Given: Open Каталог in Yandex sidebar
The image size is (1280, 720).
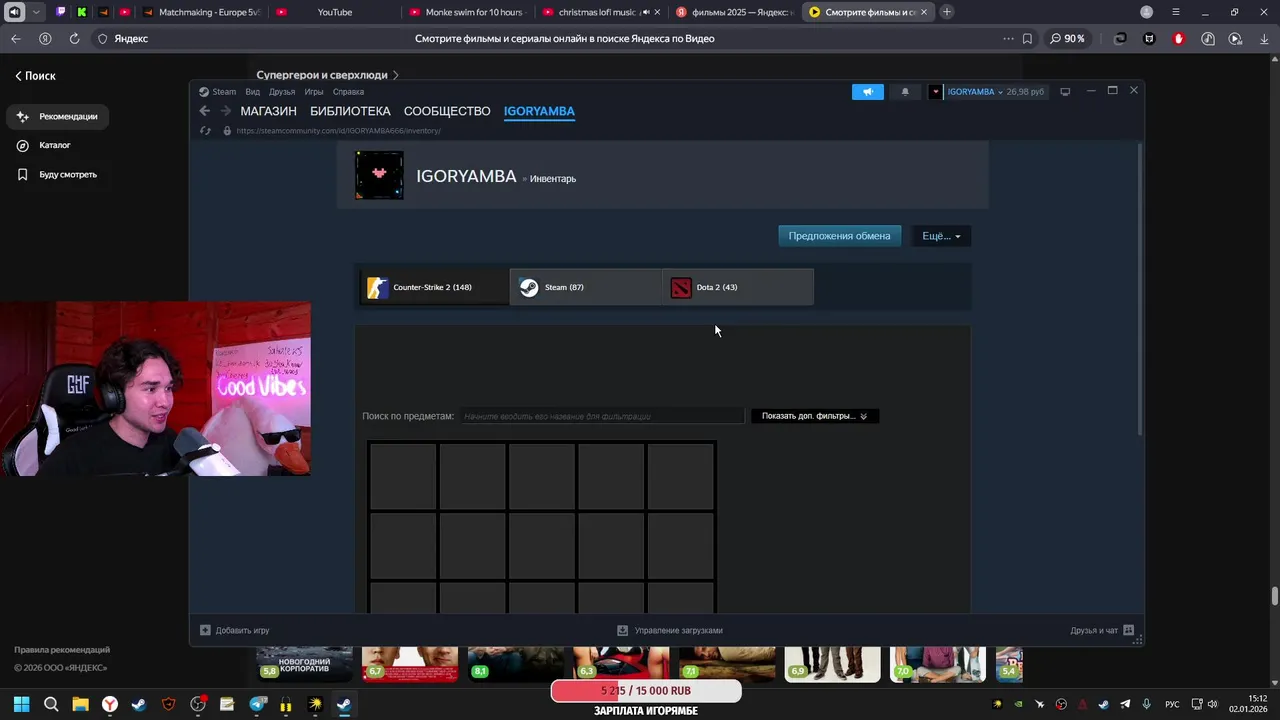Looking at the screenshot, I should click(44, 146).
